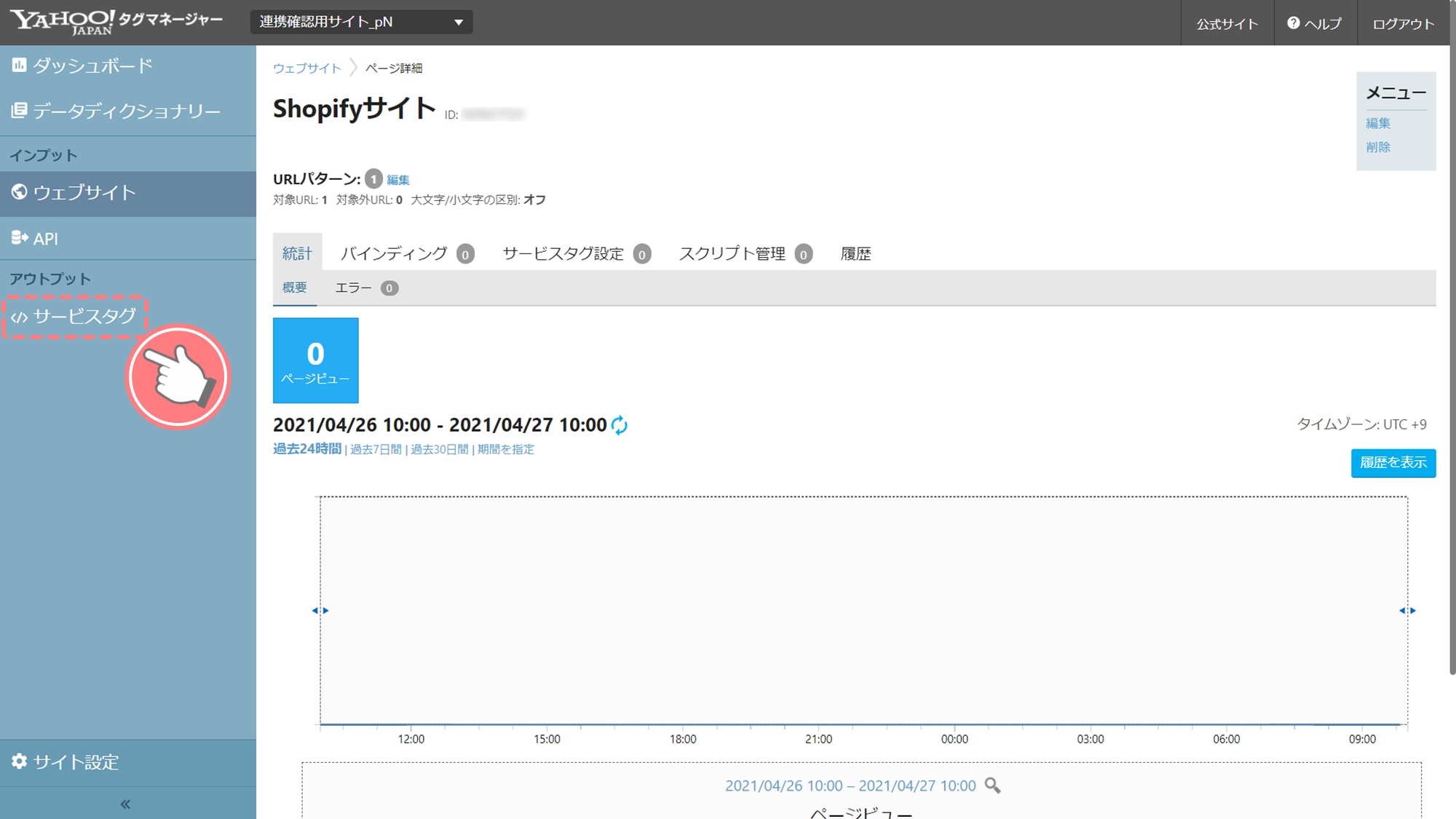This screenshot has width=1456, height=819.
Task: Open サービスタグ in the sidebar
Action: pyautogui.click(x=74, y=317)
